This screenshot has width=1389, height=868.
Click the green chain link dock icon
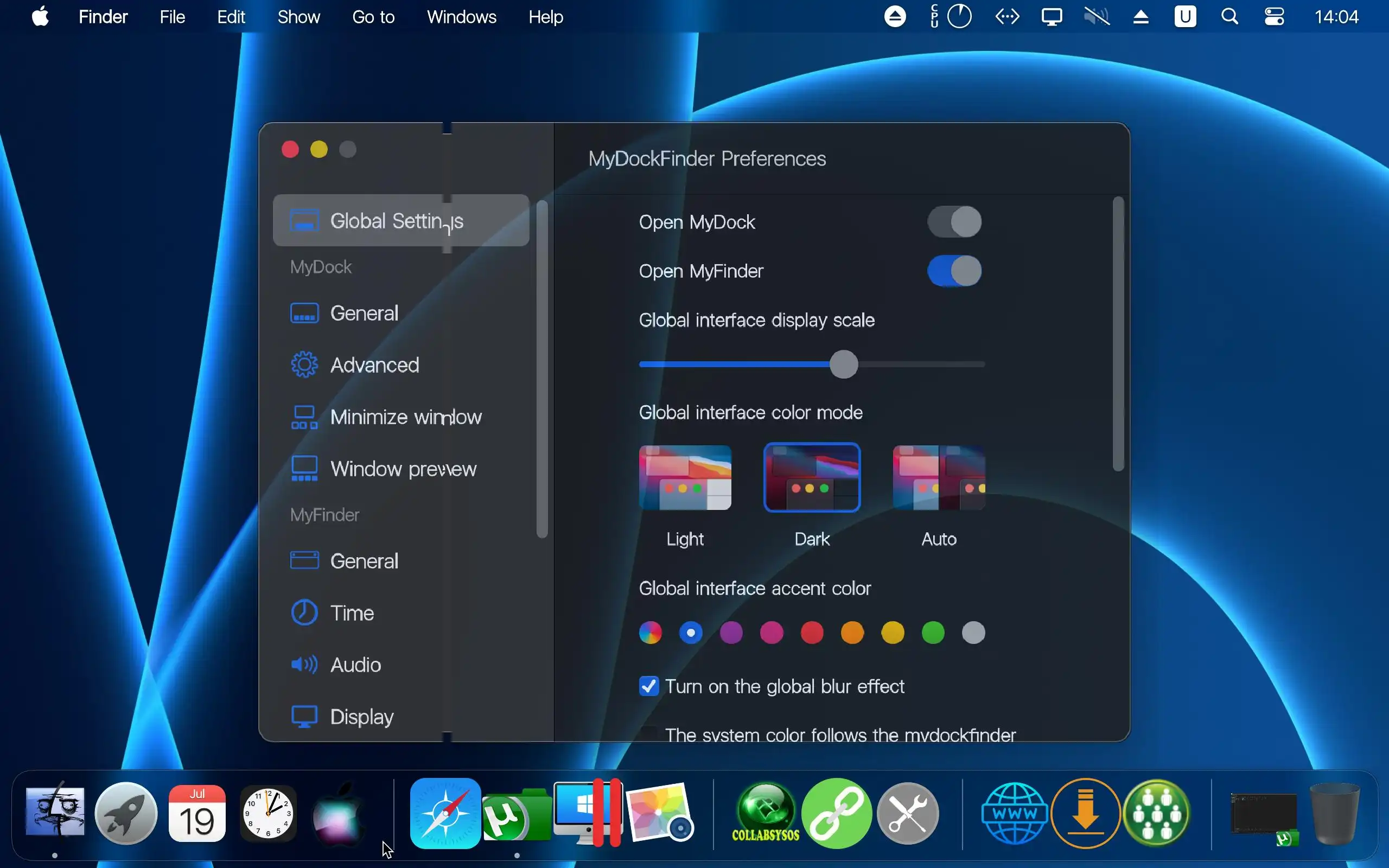pos(836,813)
